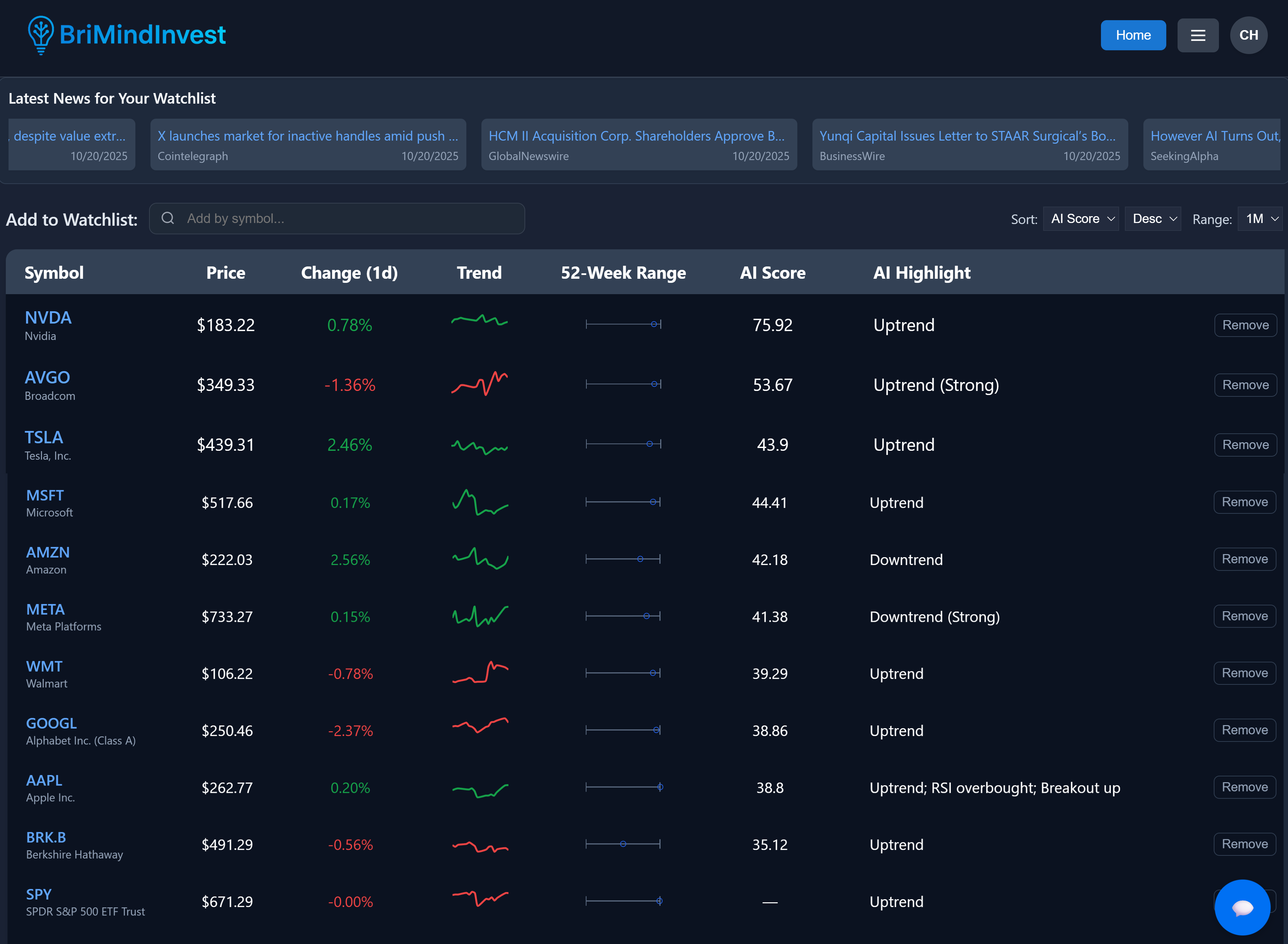Screen dimensions: 1288x944
Task: Click the search magnifier icon
Action: click(167, 218)
